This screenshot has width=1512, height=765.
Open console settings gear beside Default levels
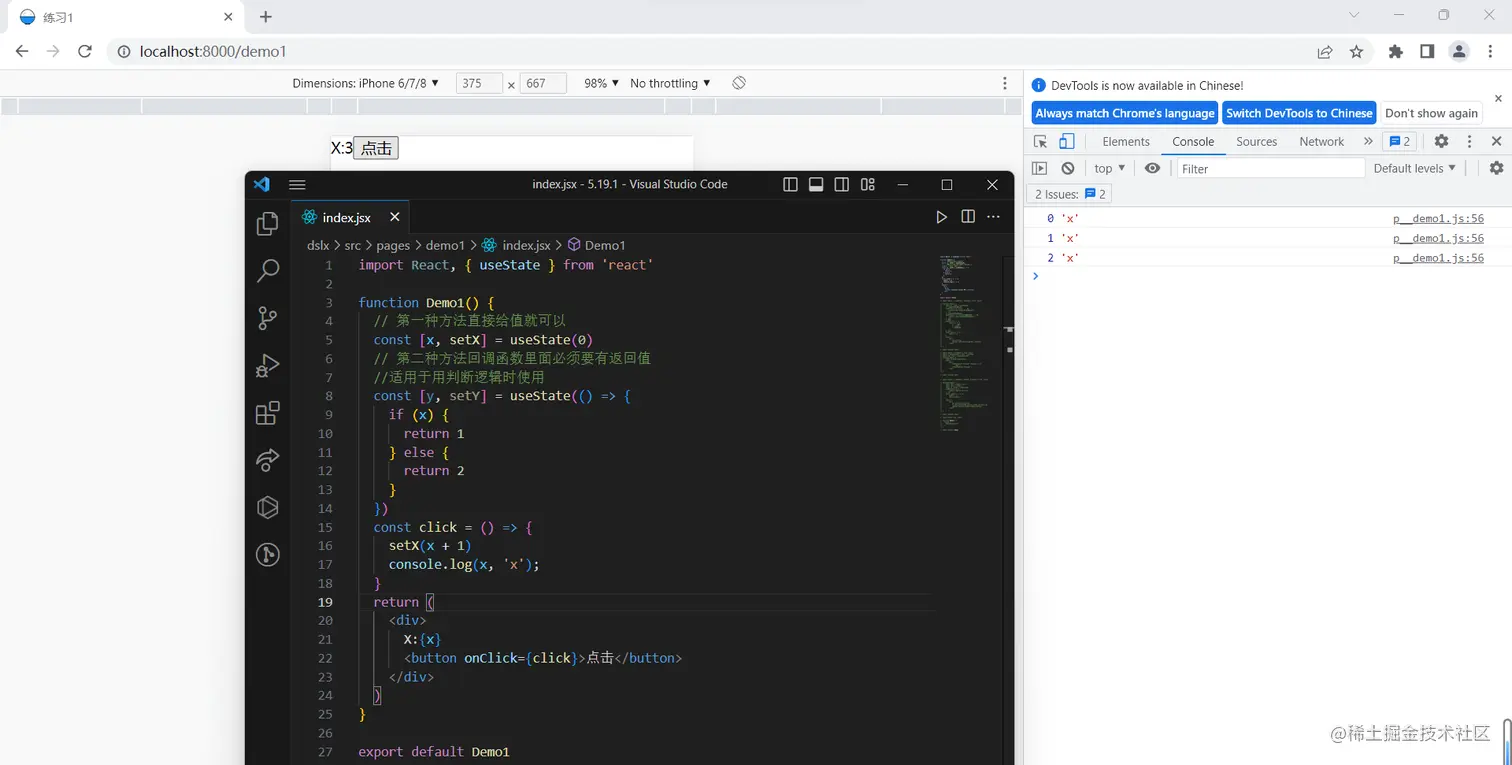click(x=1497, y=168)
